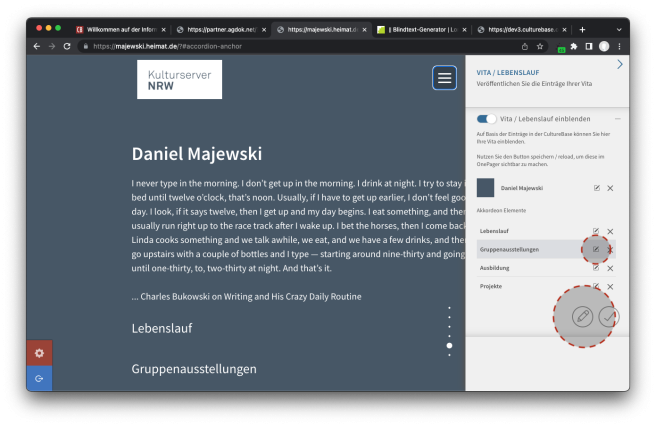Collapse the Vita / Lebenslauf side panel
This screenshot has width=656, height=426.
click(x=620, y=64)
